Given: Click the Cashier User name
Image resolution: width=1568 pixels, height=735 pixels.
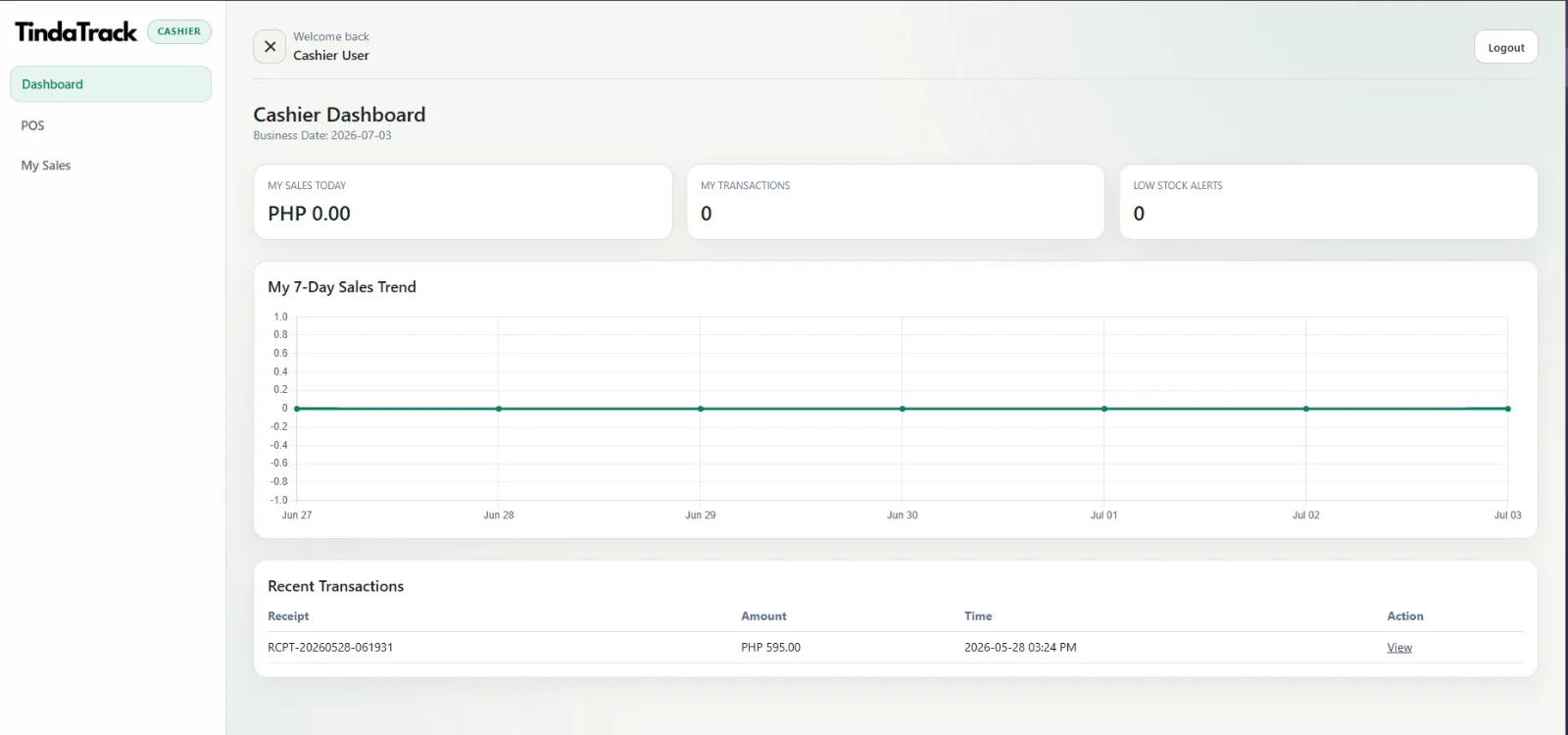Looking at the screenshot, I should [331, 56].
